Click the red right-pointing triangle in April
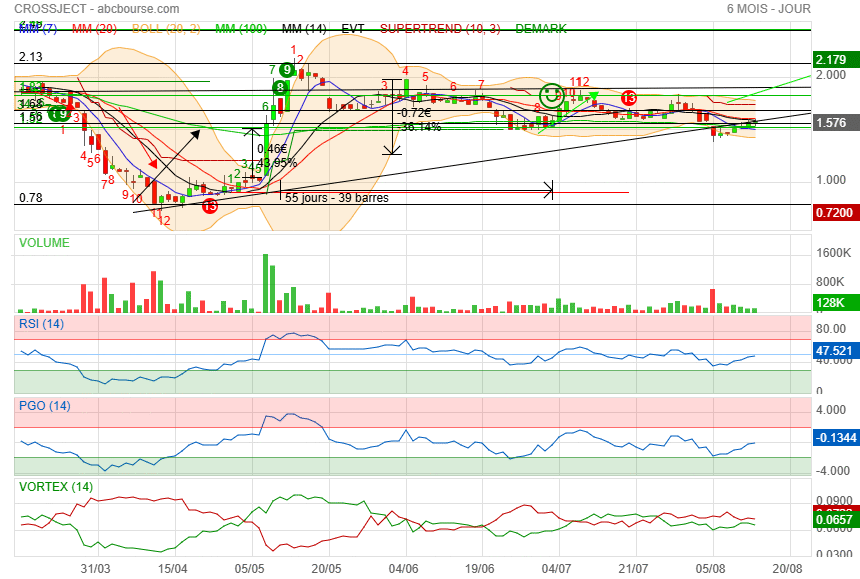Viewport: 860px width, 579px height. pyautogui.click(x=153, y=163)
